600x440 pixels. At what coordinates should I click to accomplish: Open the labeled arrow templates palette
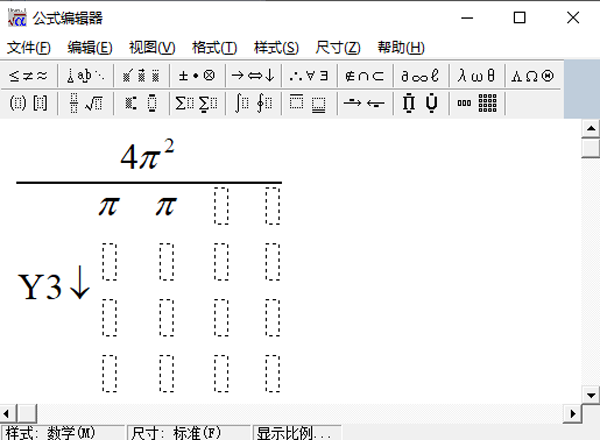click(365, 103)
